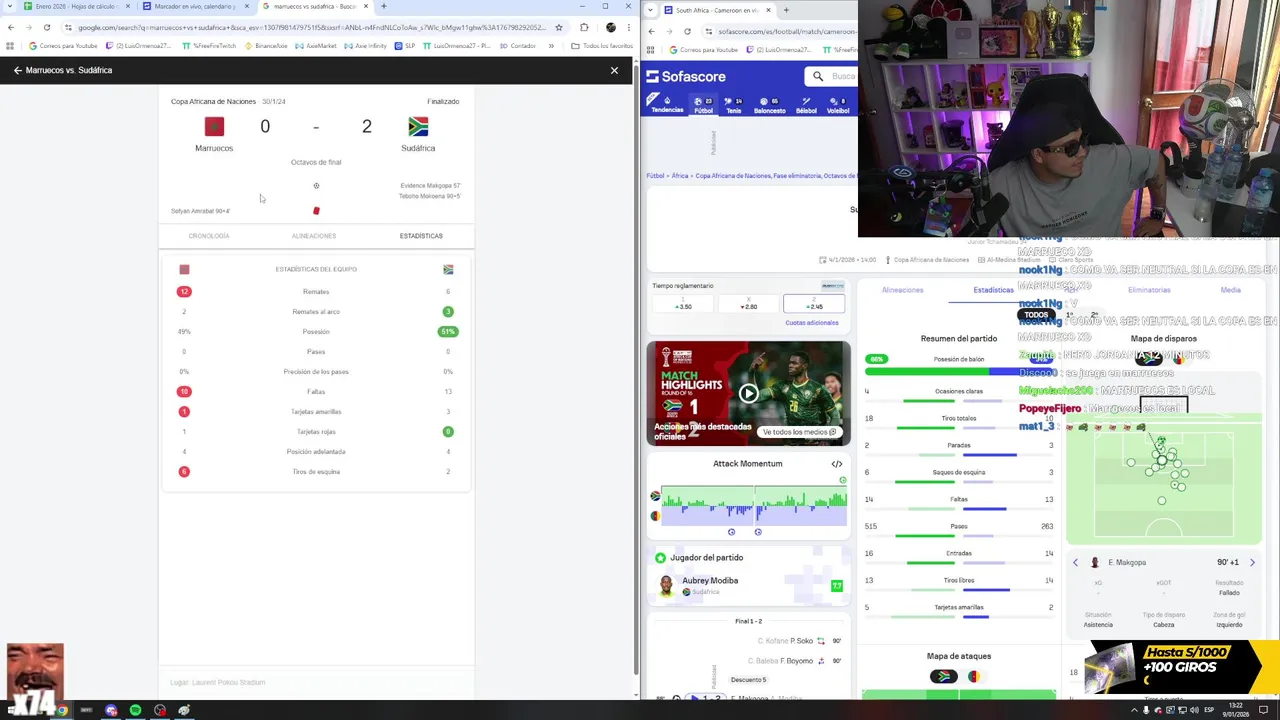Click the South Africa flag next to the score

click(418, 127)
